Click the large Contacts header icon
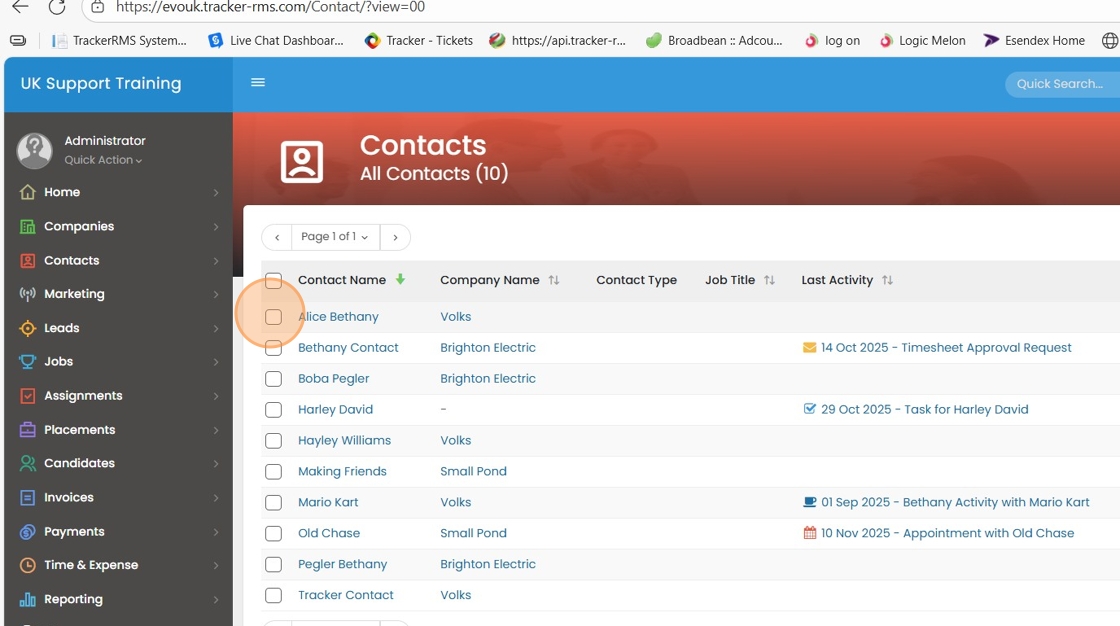The image size is (1120, 626). point(301,162)
